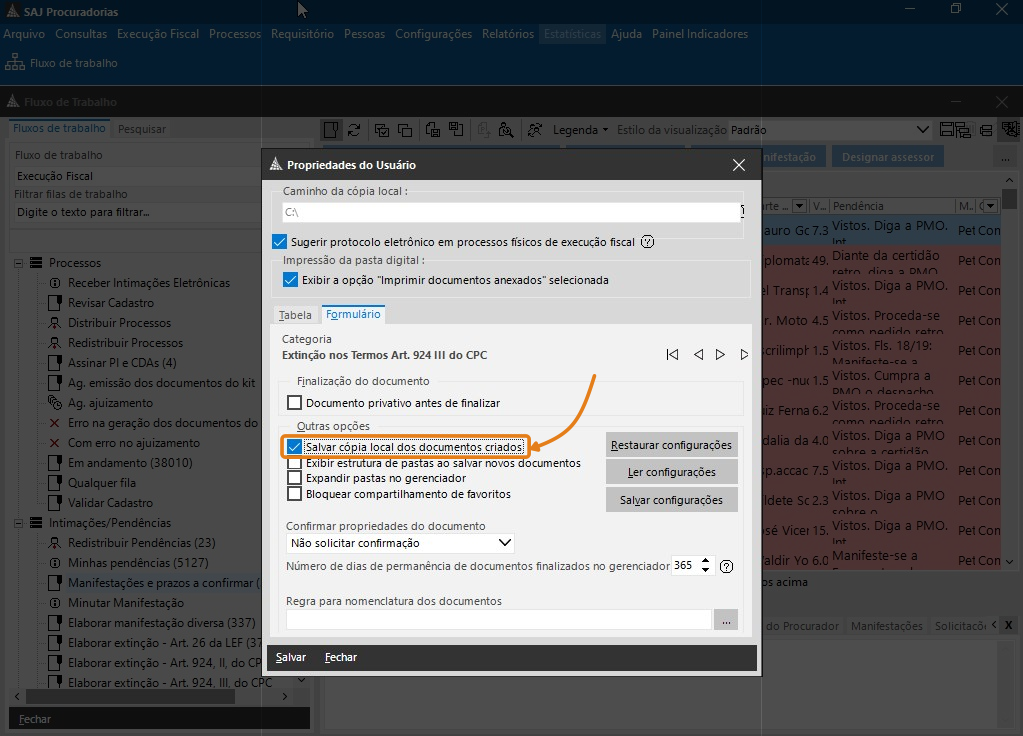This screenshot has width=1023, height=736.
Task: Click the Regra para nomenclatura input field
Action: [498, 620]
